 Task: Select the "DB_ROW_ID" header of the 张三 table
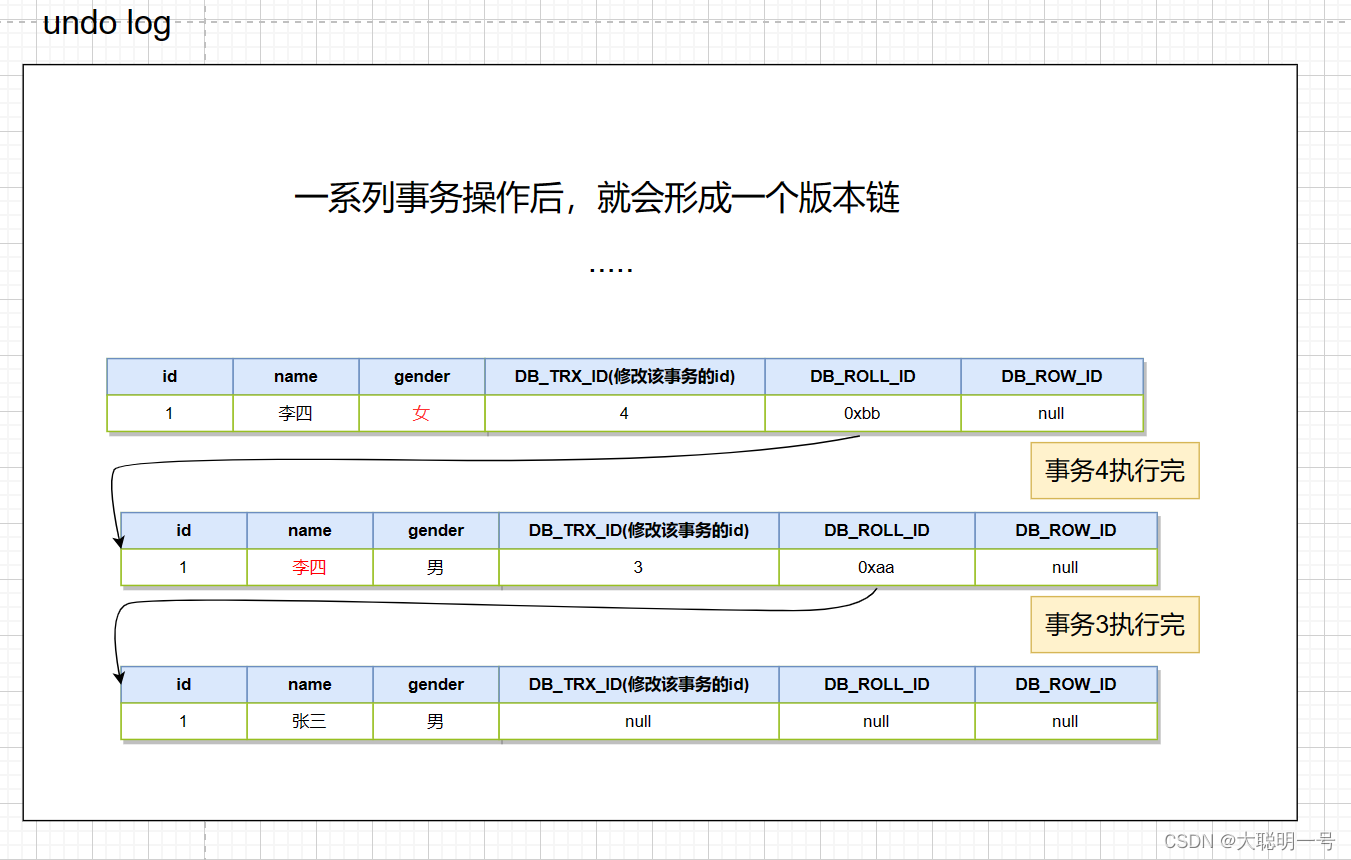pyautogui.click(x=1066, y=685)
